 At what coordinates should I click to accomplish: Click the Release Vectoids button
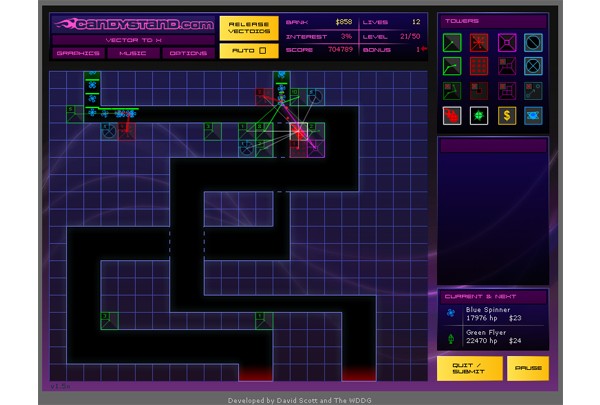(249, 28)
